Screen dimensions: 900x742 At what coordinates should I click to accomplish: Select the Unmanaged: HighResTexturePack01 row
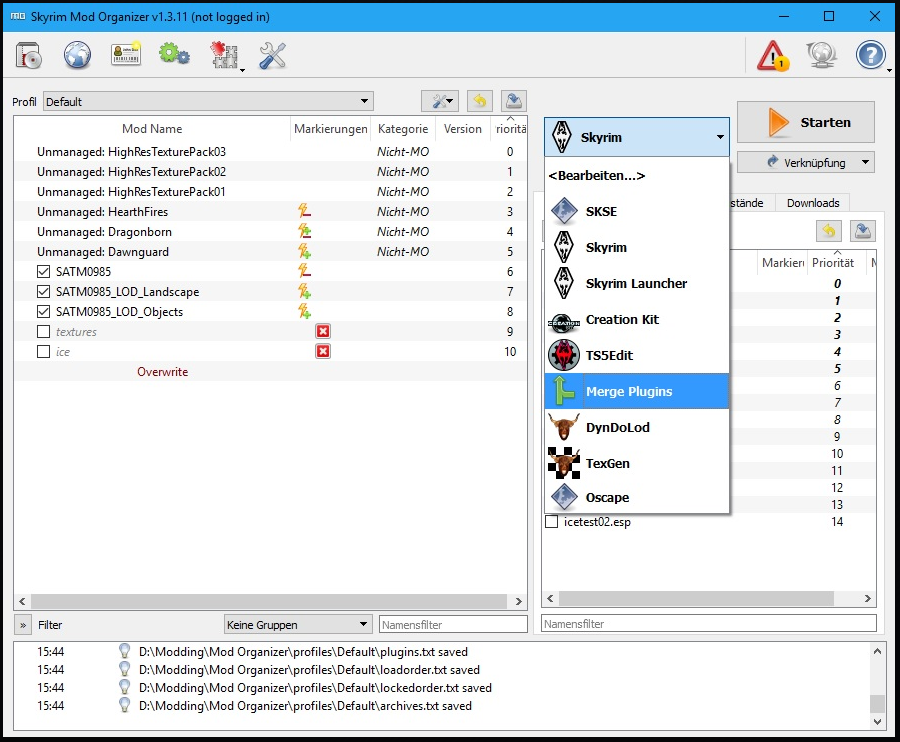[x=270, y=192]
